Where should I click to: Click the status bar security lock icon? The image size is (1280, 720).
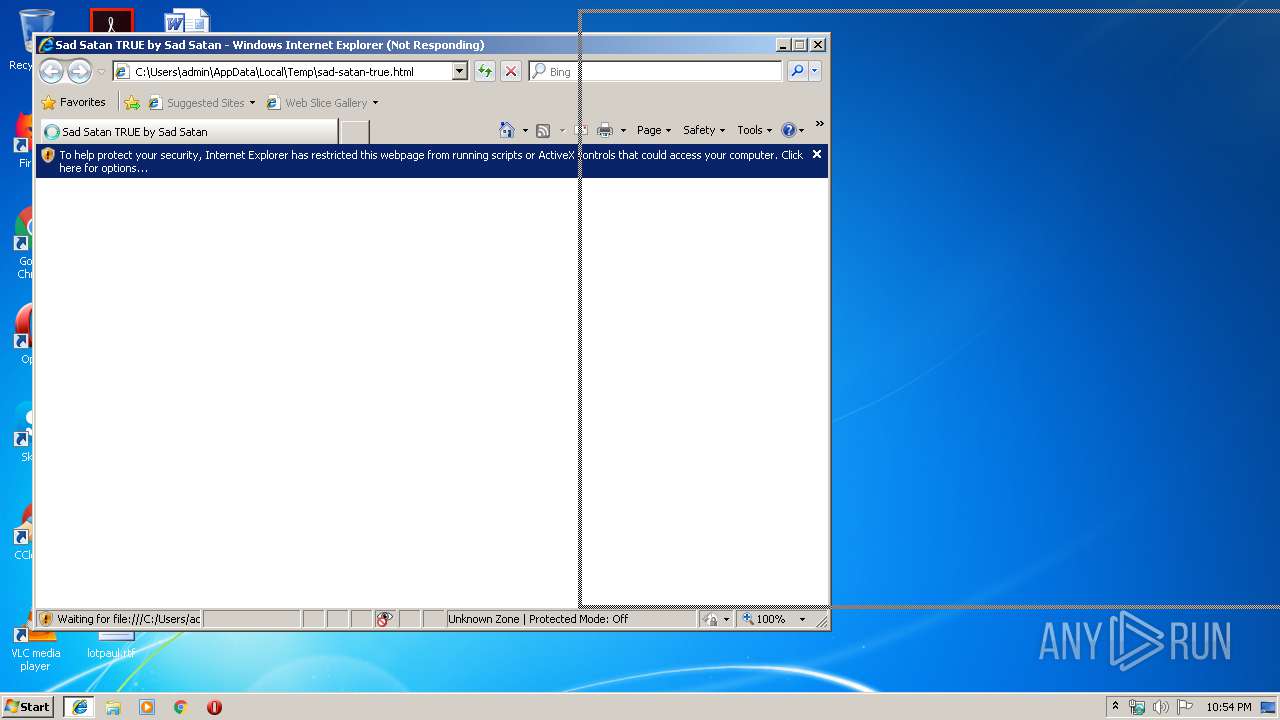pos(711,620)
